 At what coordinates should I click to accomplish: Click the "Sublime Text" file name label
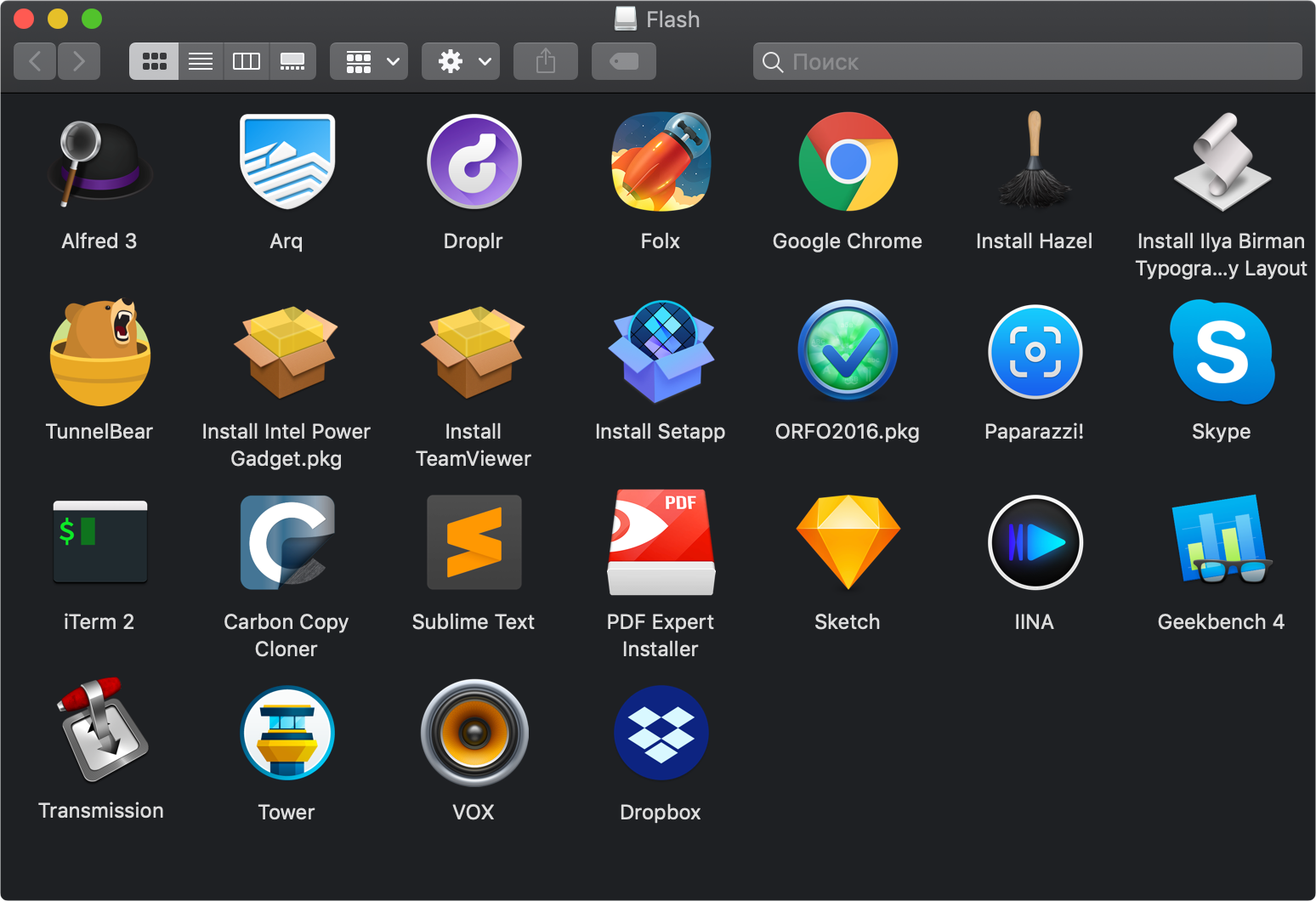[x=474, y=622]
